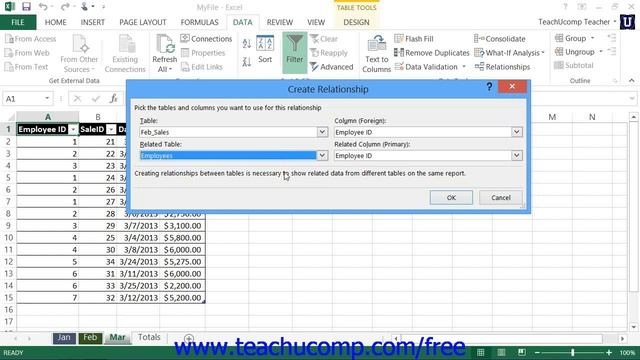Reapply the filter

[329, 53]
